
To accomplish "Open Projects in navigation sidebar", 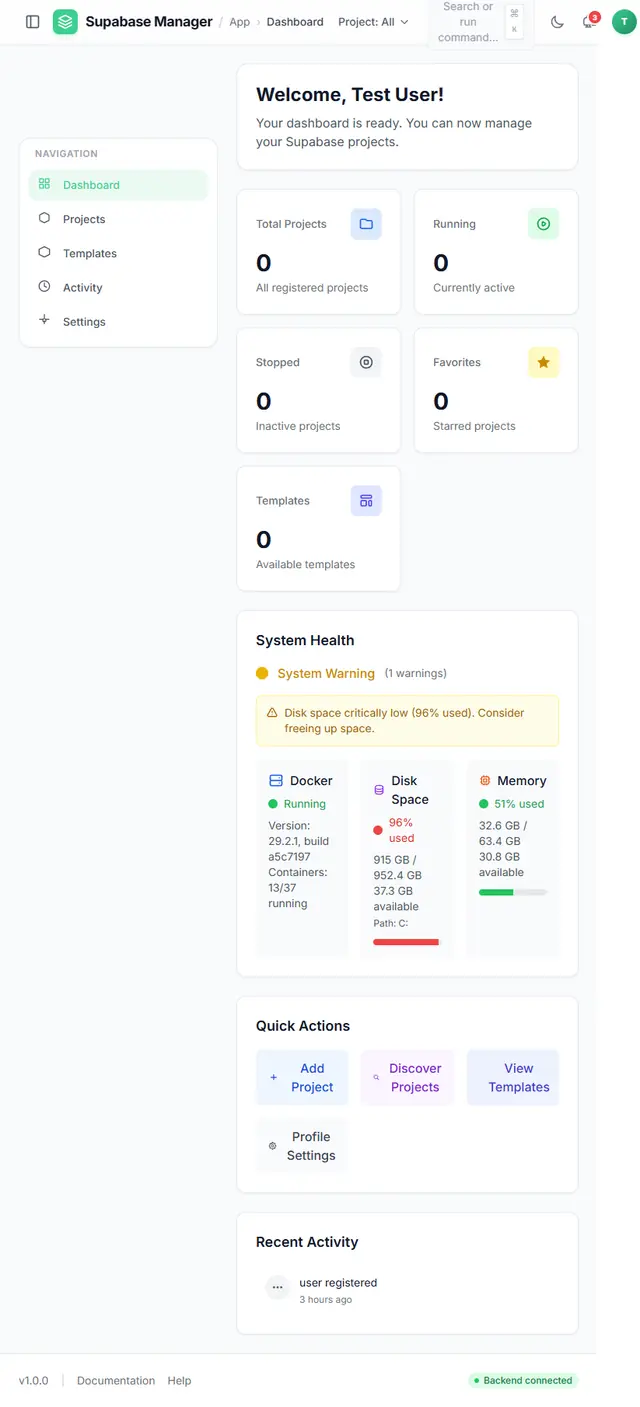I will (x=118, y=219).
